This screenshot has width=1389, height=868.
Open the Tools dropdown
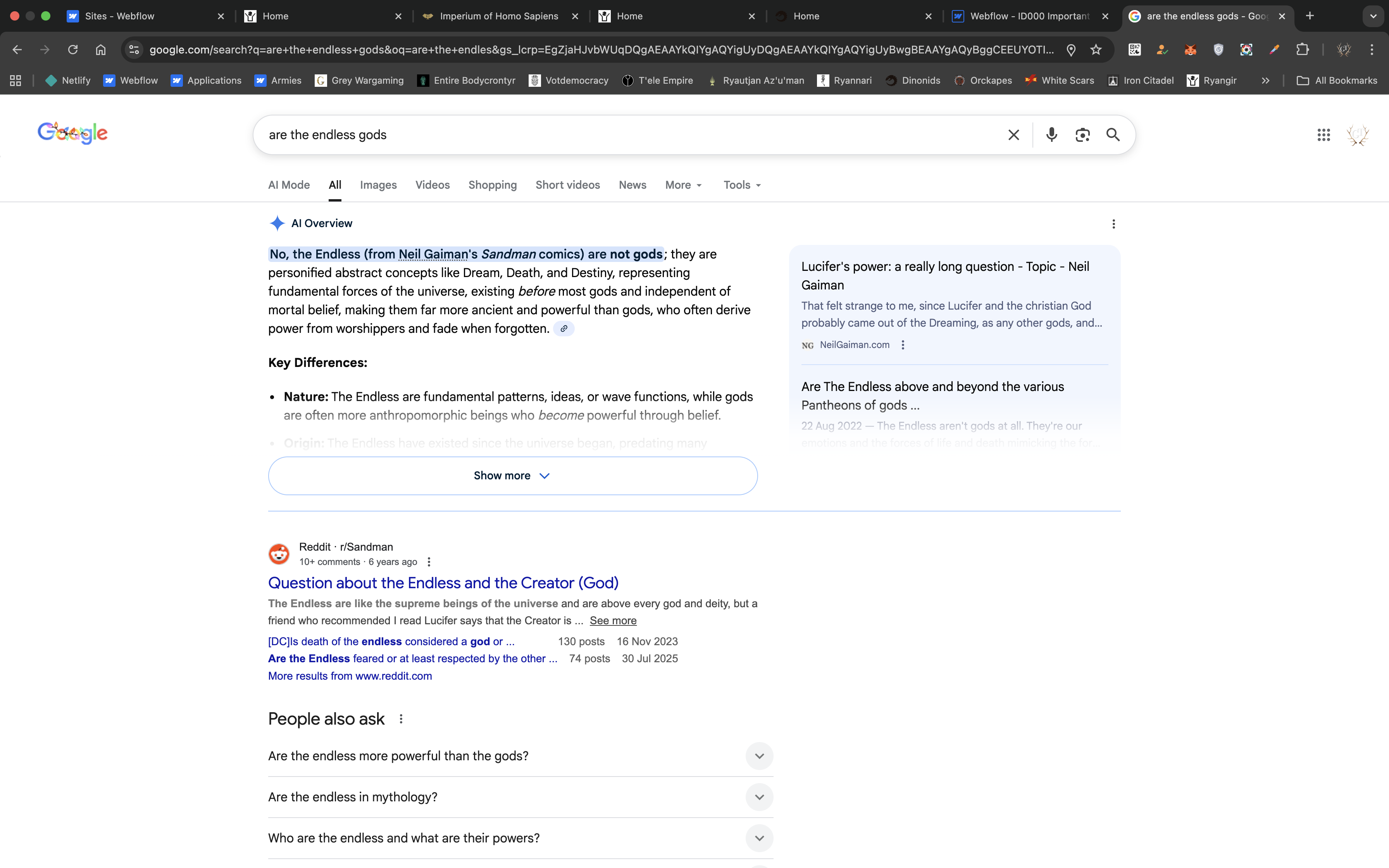point(741,185)
